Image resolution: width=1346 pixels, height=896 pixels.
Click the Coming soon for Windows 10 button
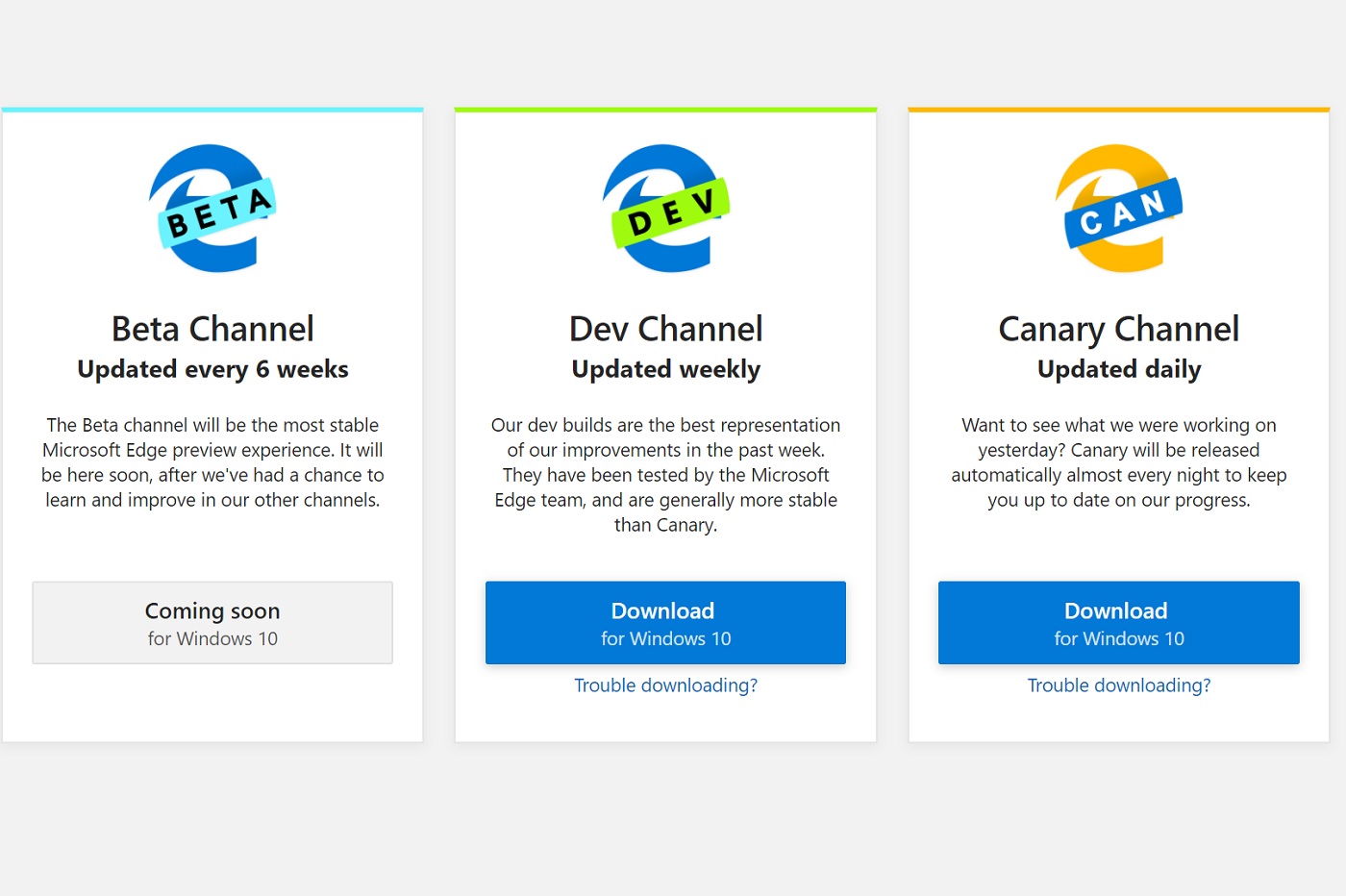pos(212,623)
